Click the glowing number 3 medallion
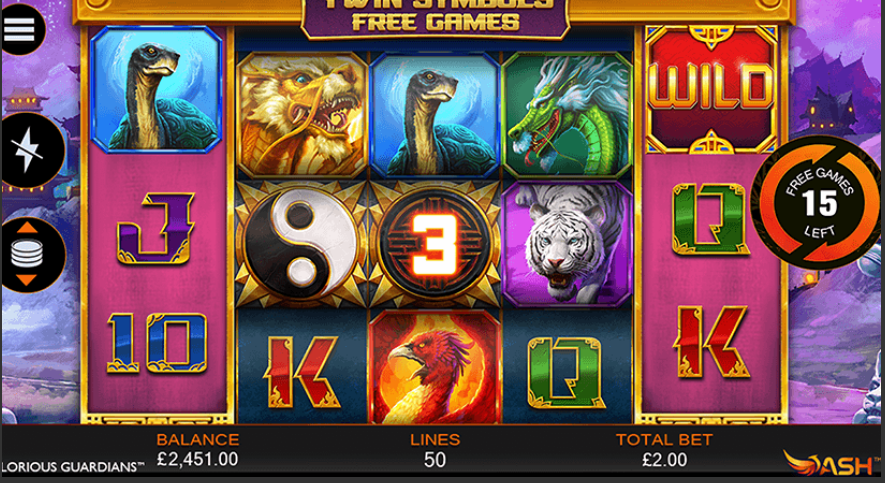 (x=435, y=244)
